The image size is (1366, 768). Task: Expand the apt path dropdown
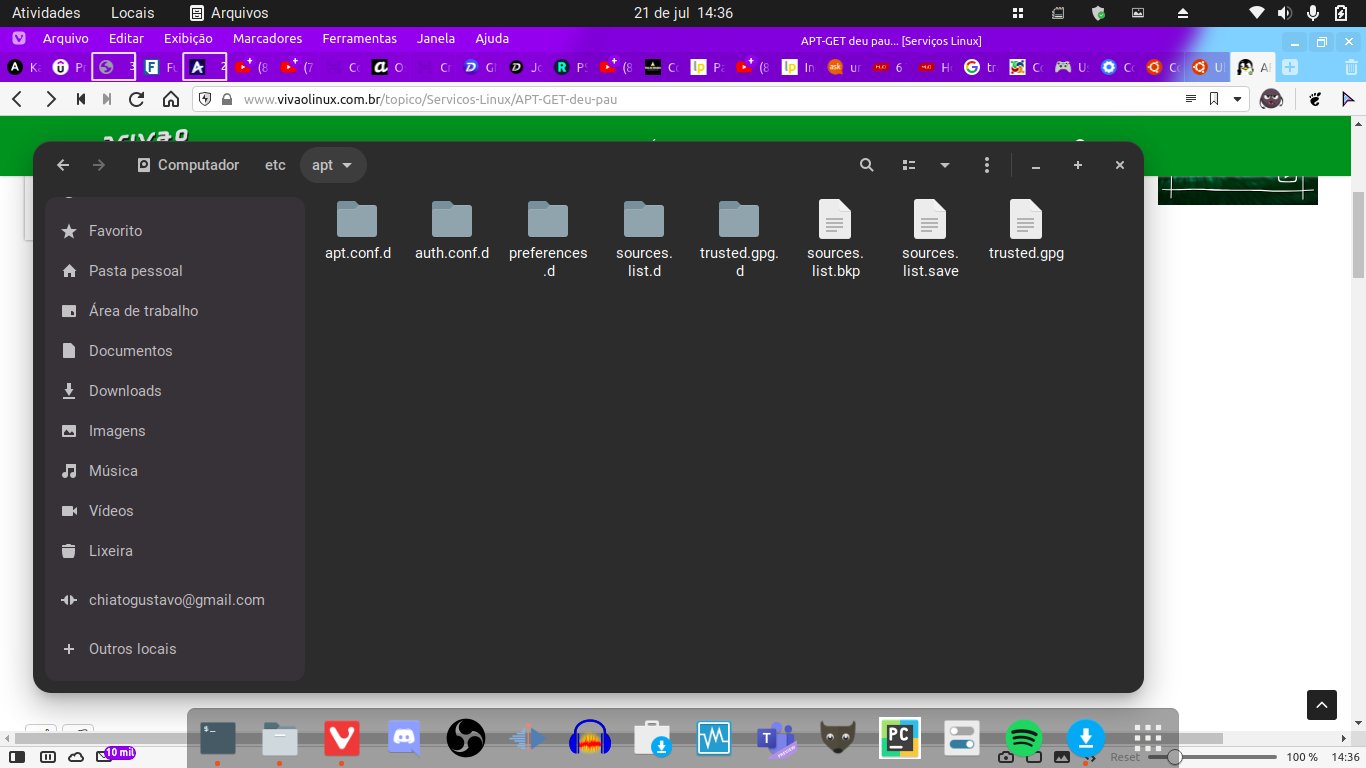tap(347, 165)
